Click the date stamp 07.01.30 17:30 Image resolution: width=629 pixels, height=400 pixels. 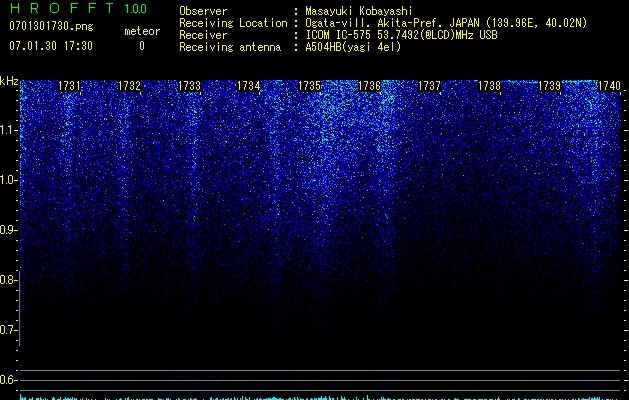click(51, 46)
